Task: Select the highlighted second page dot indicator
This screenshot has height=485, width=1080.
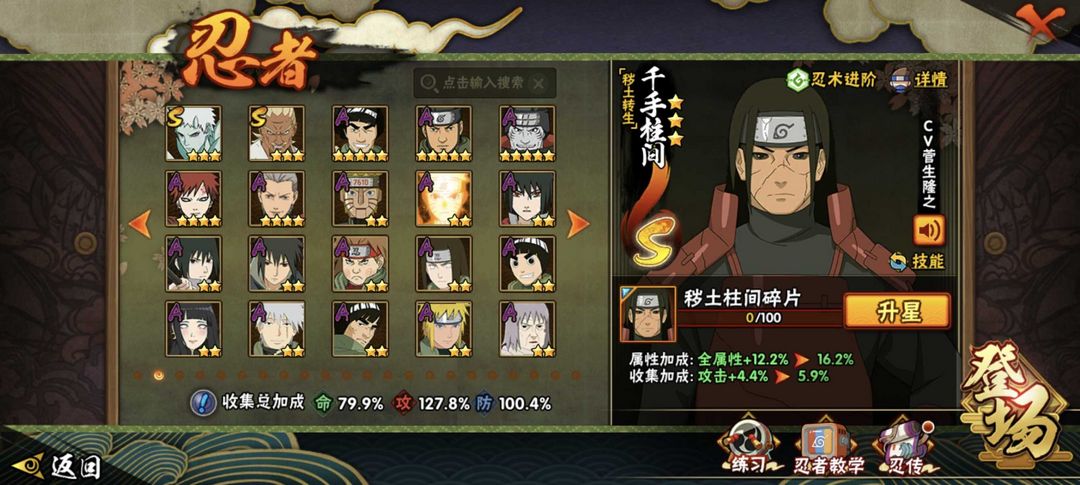Action: (x=159, y=375)
